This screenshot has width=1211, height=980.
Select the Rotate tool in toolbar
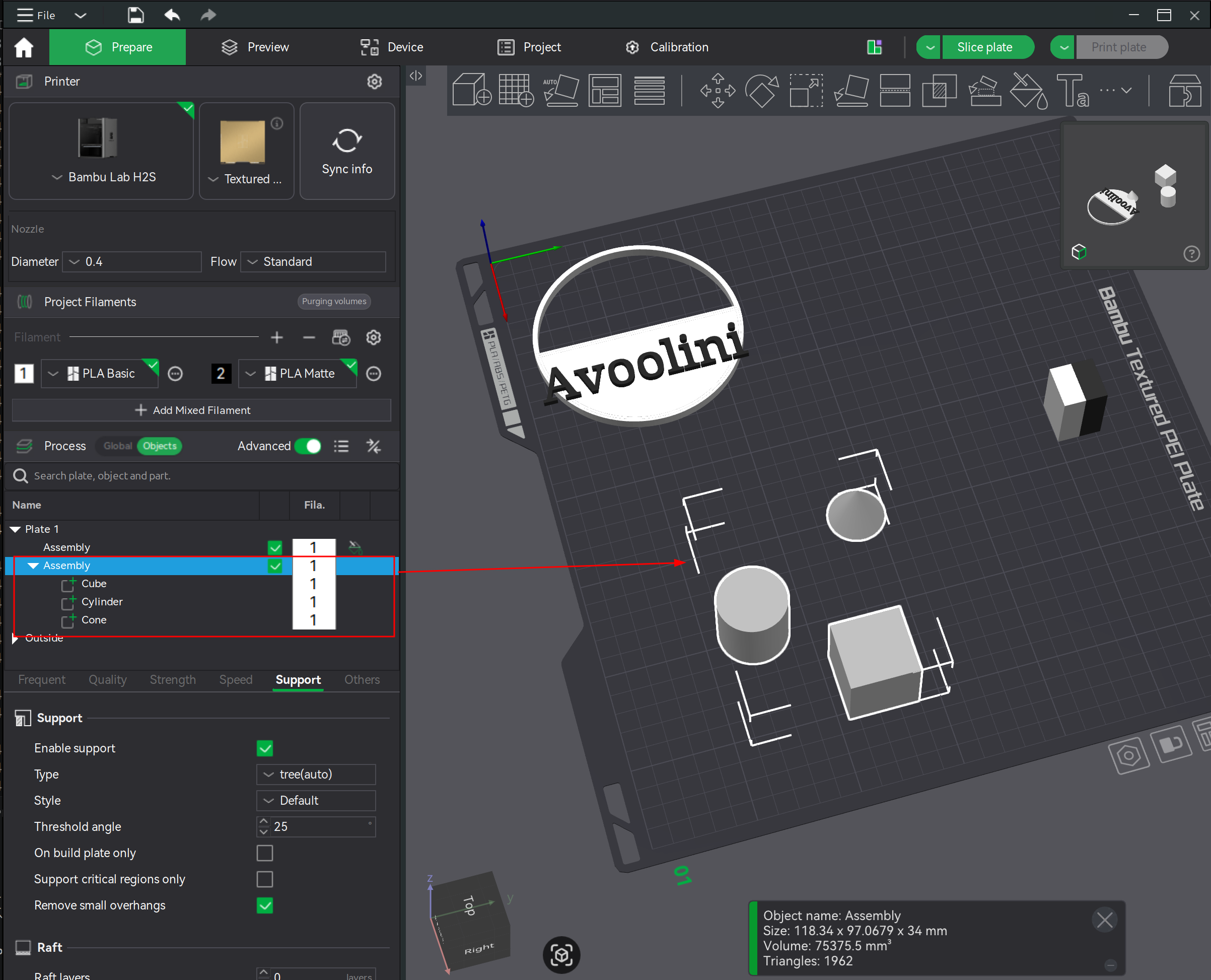tap(762, 90)
